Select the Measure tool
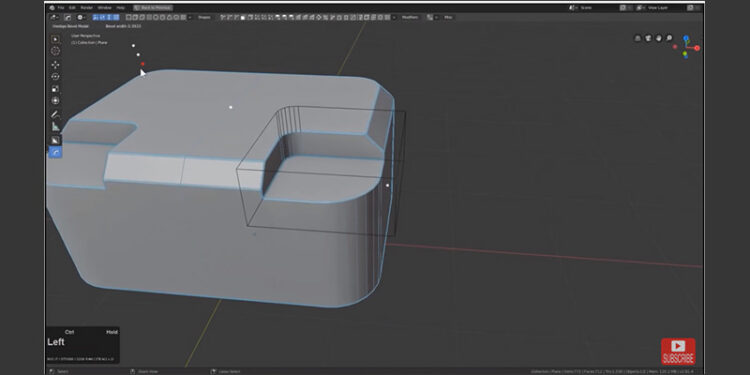The image size is (750, 375). coord(55,126)
